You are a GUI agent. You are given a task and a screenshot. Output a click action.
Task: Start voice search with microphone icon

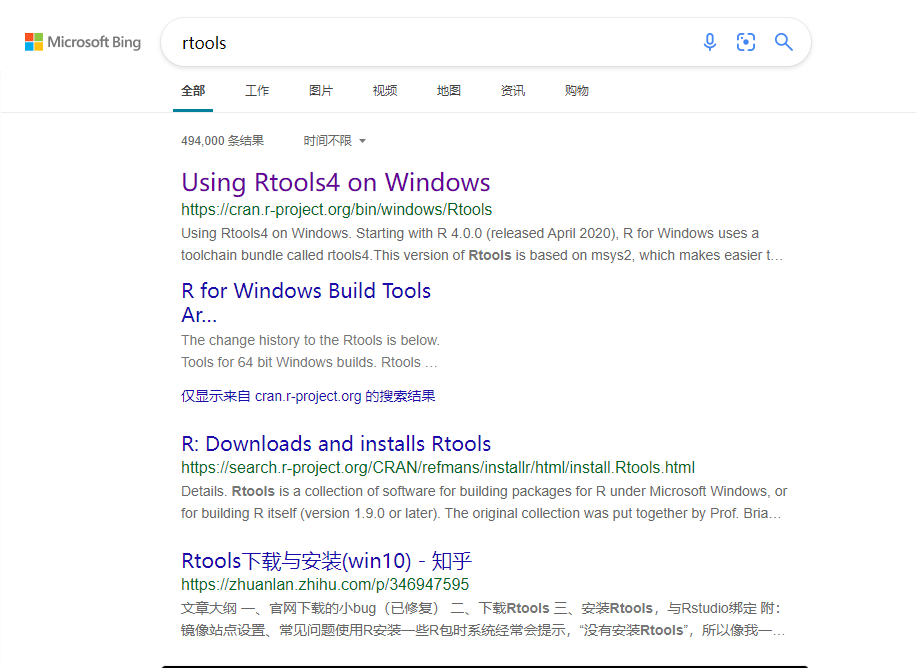[710, 42]
